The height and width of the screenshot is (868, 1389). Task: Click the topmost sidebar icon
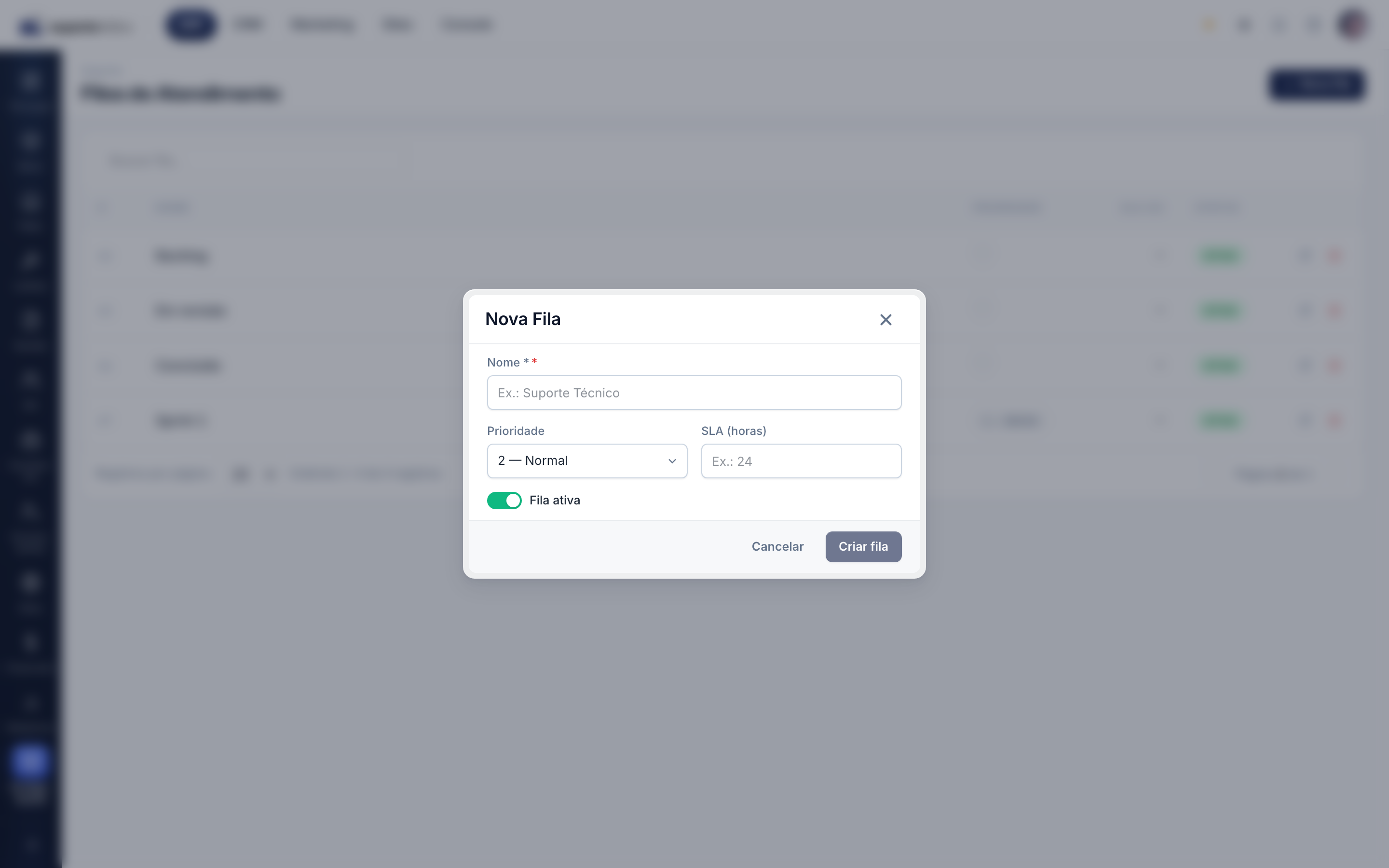[30, 81]
